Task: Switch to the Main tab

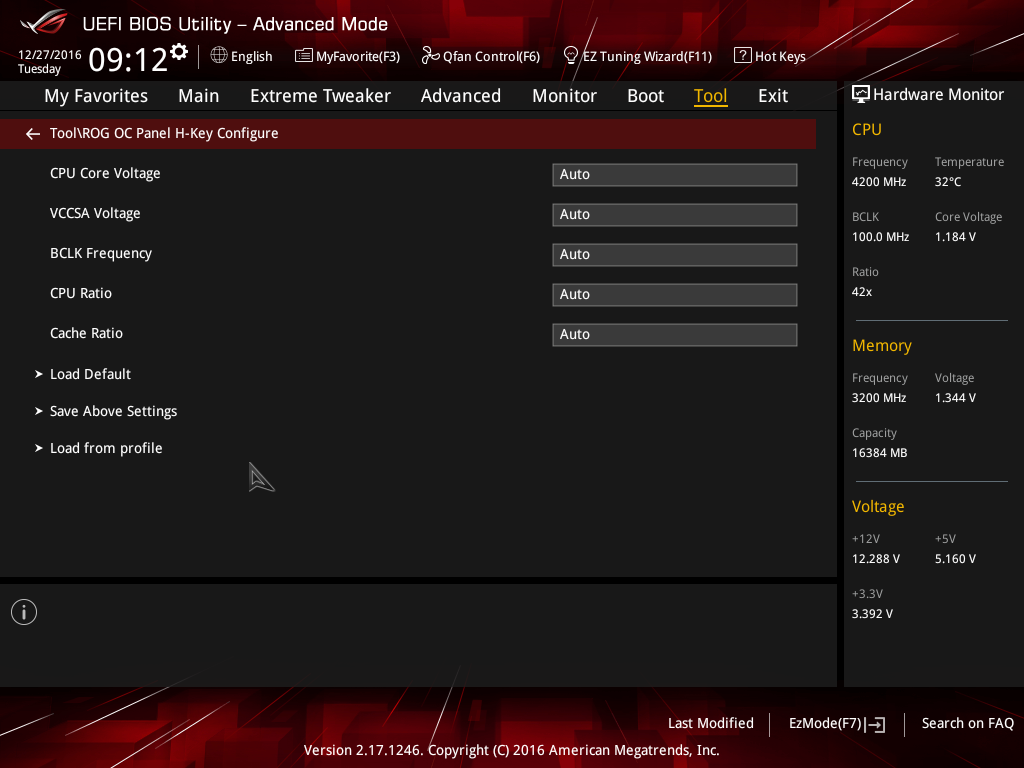Action: click(199, 96)
